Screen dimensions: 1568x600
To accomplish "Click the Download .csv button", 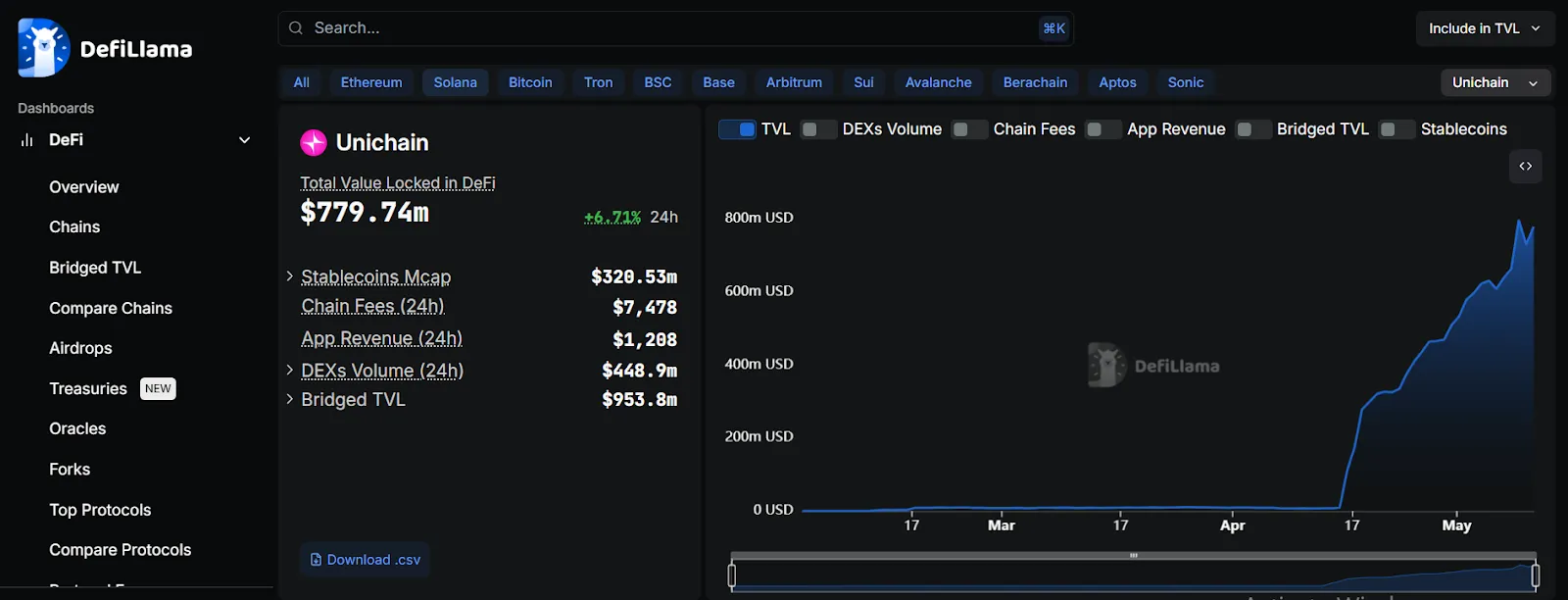I will click(365, 560).
